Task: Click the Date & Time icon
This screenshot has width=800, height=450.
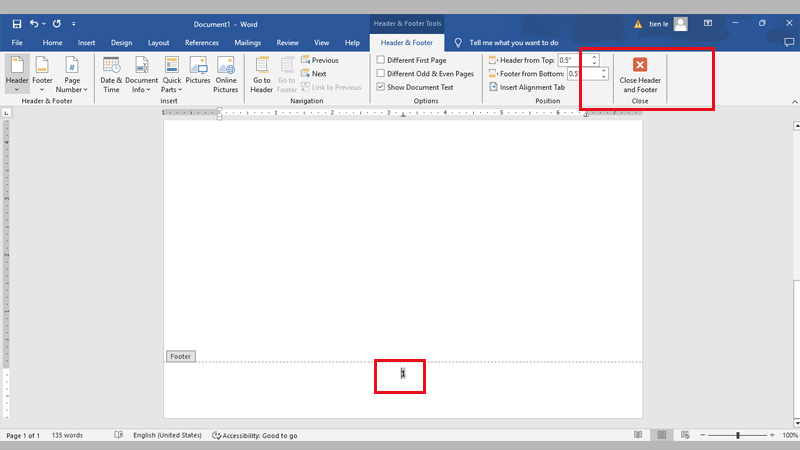Action: point(111,67)
